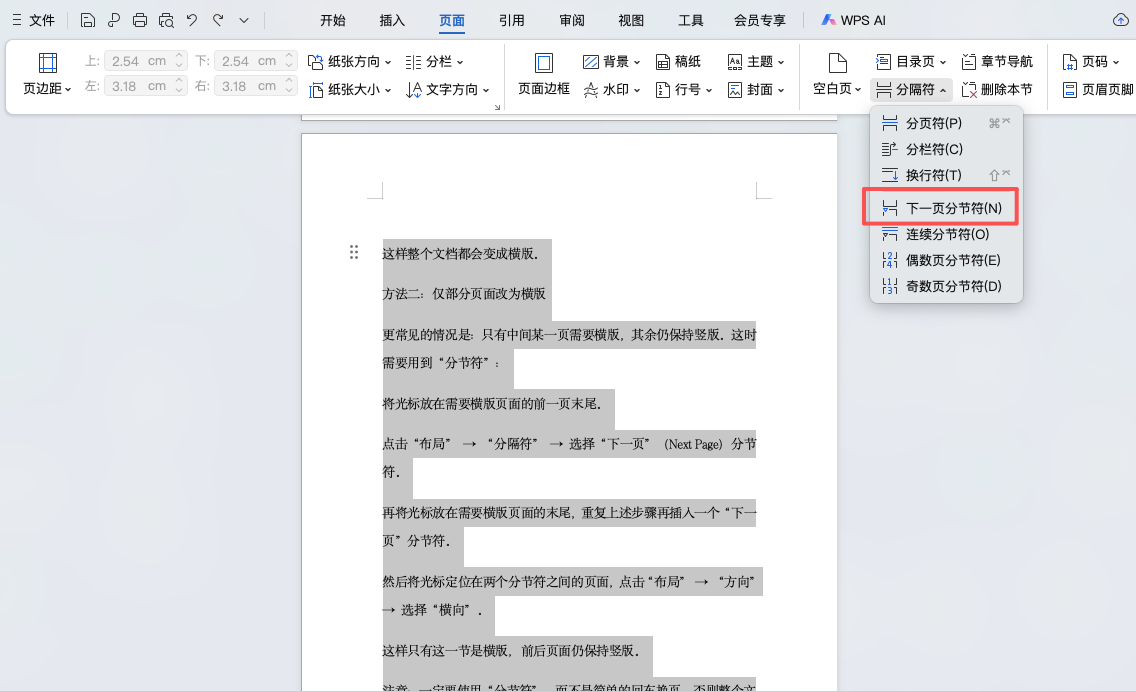Open the WPS AI menu

point(853,19)
